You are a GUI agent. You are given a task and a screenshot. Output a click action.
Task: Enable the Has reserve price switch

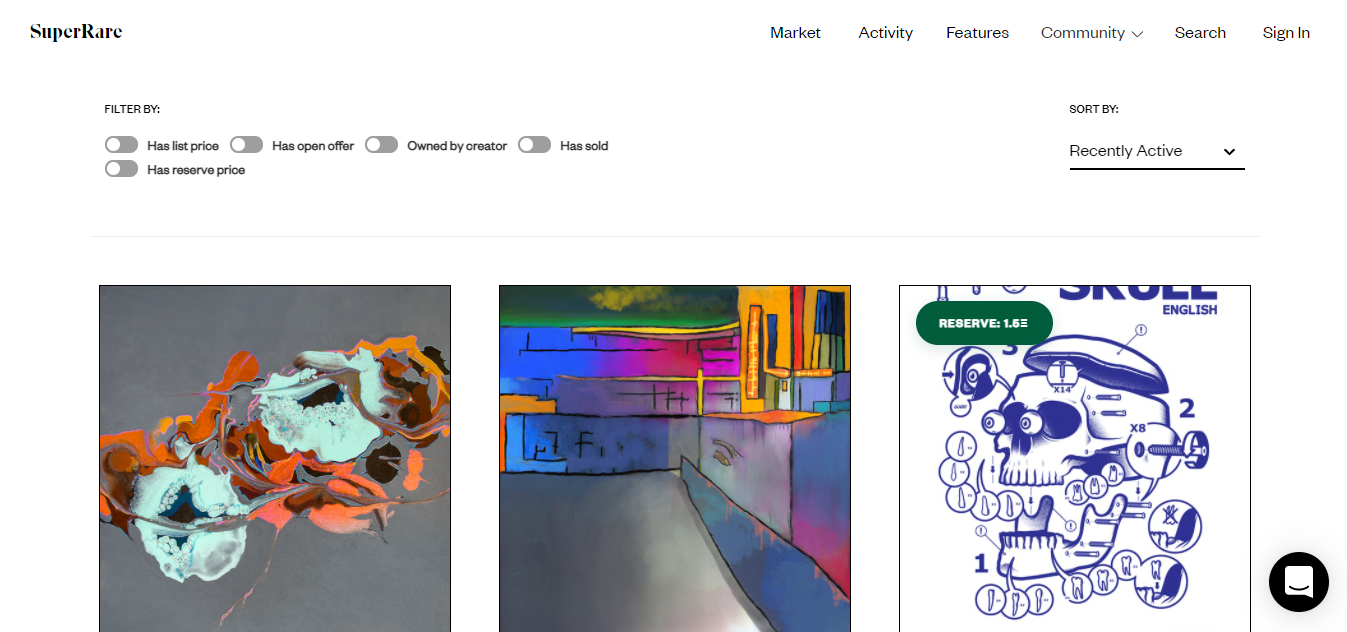[122, 169]
